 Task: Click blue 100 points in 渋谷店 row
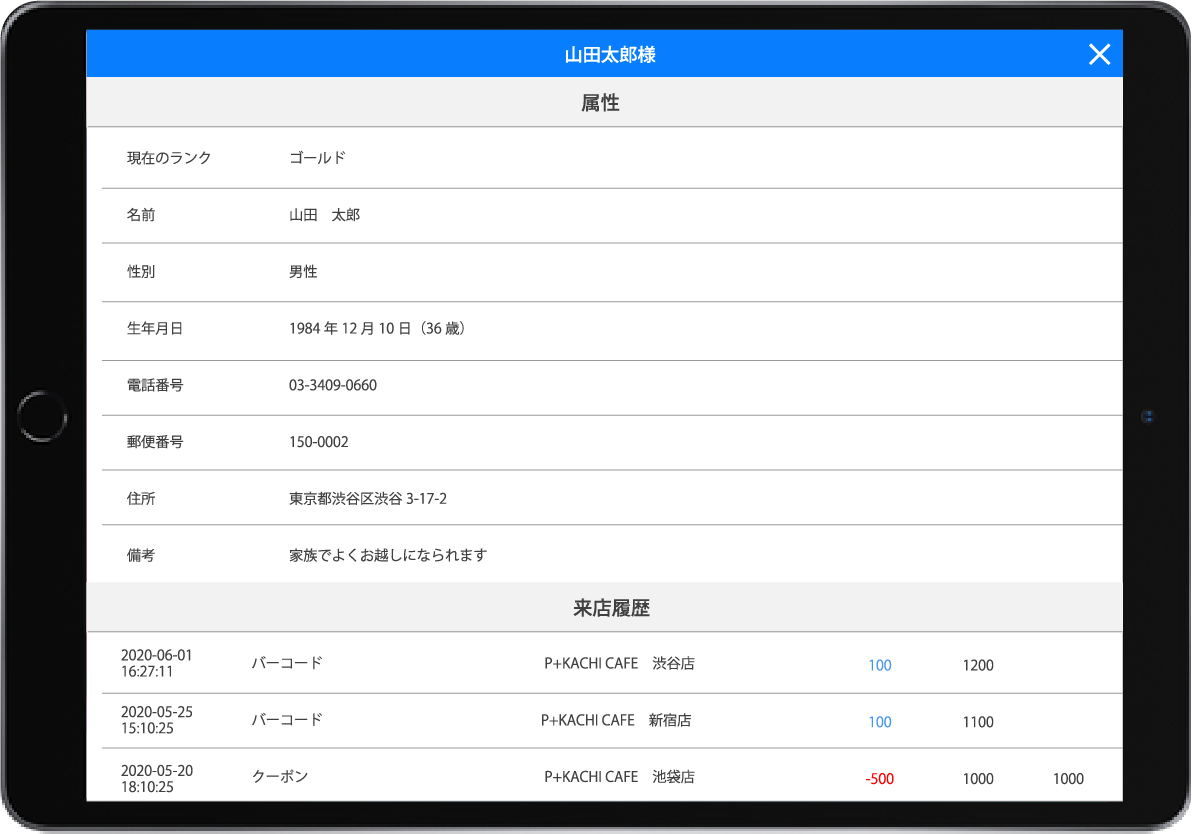tap(880, 665)
